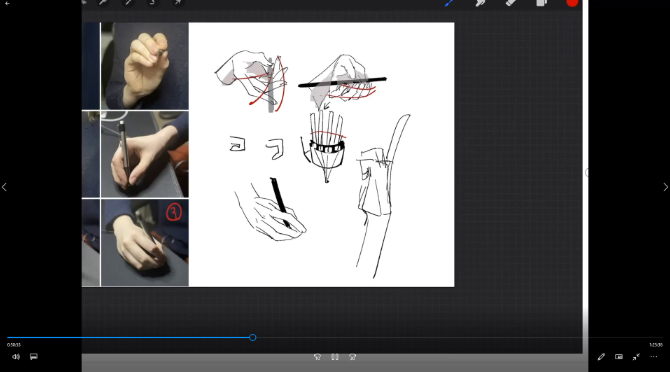The height and width of the screenshot is (372, 670).
Task: Exit full screen mode
Action: click(636, 357)
